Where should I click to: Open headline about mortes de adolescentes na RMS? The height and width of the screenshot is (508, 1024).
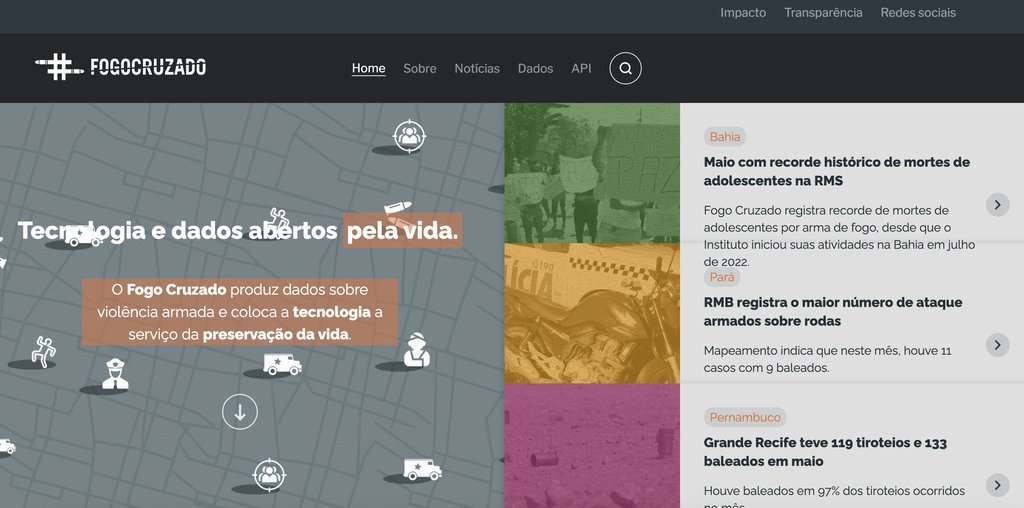(x=837, y=171)
